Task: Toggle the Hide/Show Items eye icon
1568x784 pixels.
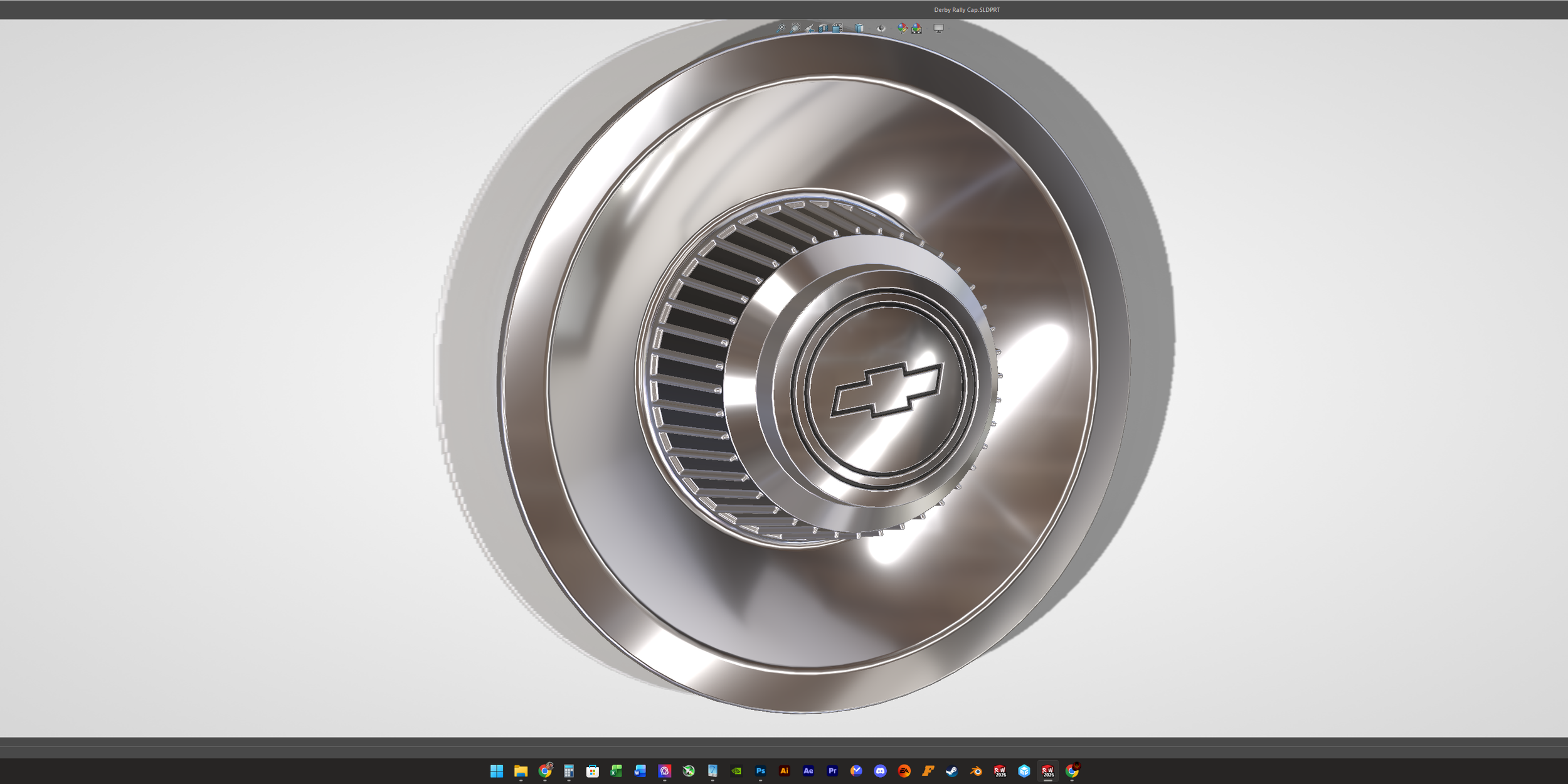Action: [x=881, y=29]
